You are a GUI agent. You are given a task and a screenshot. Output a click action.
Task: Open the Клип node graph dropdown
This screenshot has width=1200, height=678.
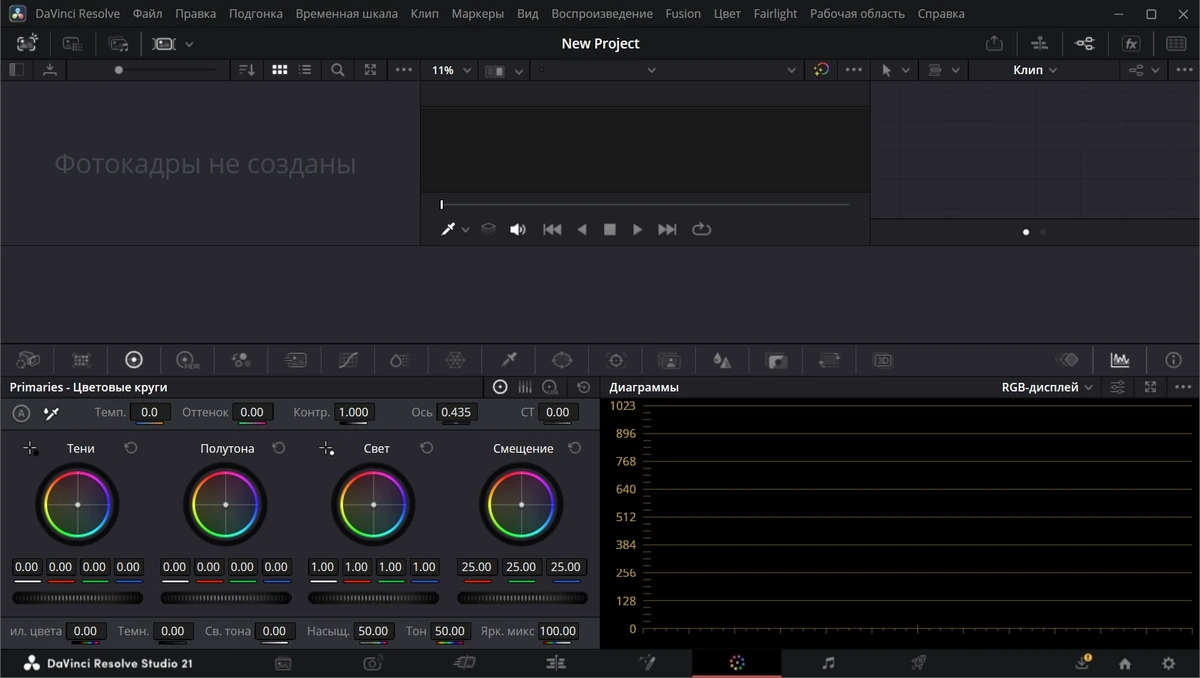(x=1035, y=70)
